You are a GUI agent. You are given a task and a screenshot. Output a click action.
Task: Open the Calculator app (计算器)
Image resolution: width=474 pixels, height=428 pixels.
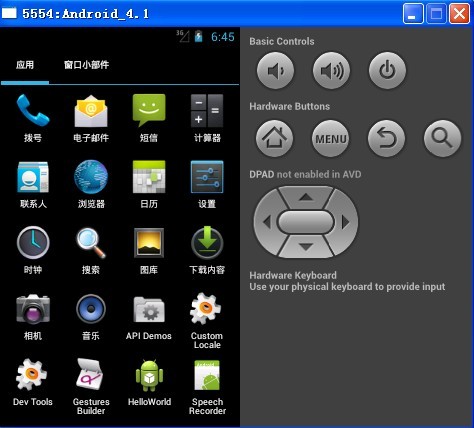207,118
